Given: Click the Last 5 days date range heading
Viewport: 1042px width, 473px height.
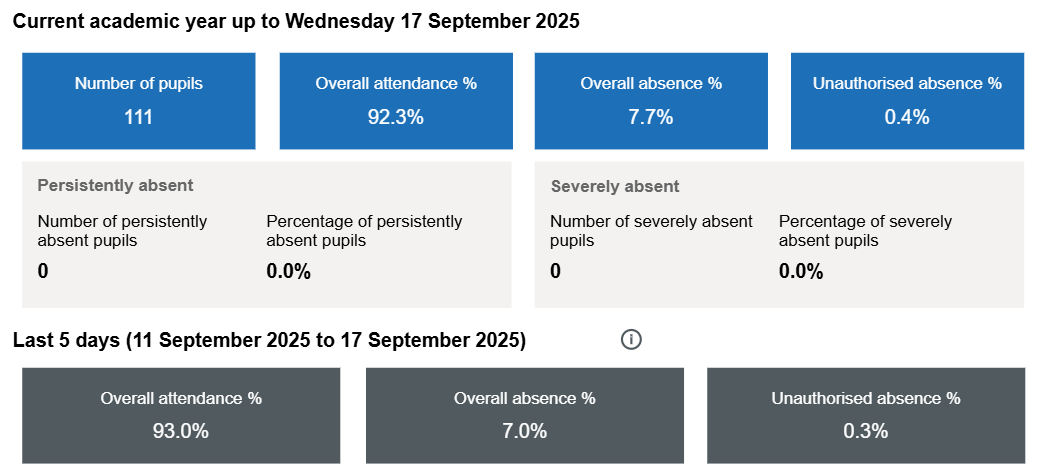Looking at the screenshot, I should point(269,340).
